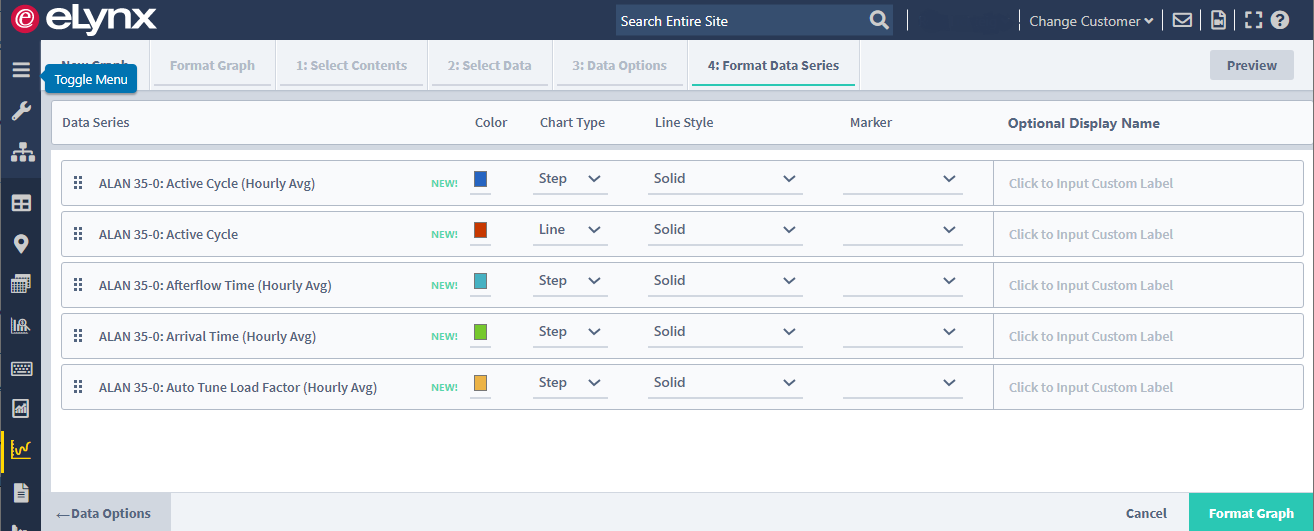Open Chart Type dropdown for Afterflow Time
The height and width of the screenshot is (531, 1314).
click(570, 281)
